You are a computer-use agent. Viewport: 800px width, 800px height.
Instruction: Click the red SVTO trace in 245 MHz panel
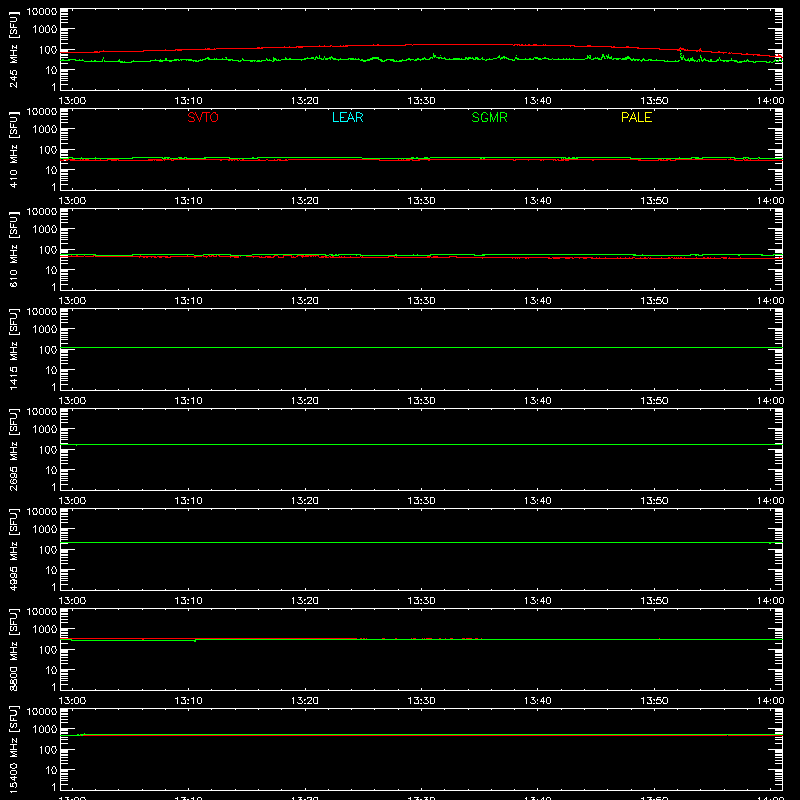pyautogui.click(x=421, y=45)
